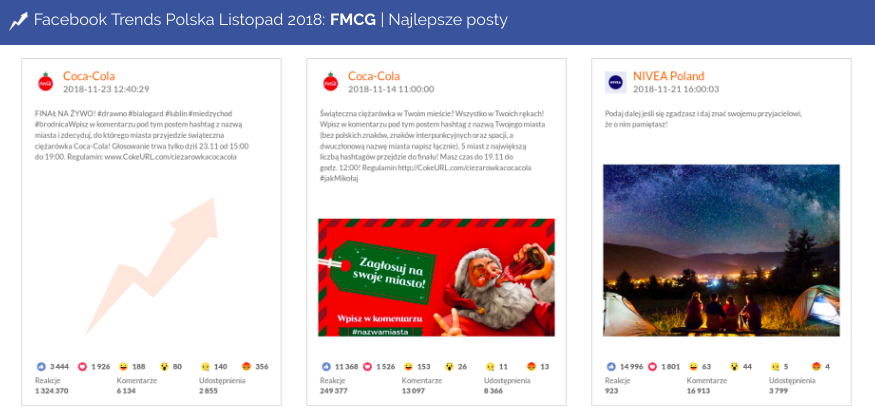875x418 pixels.
Task: Click the NIVEA Poland avatar logo
Action: coord(616,83)
